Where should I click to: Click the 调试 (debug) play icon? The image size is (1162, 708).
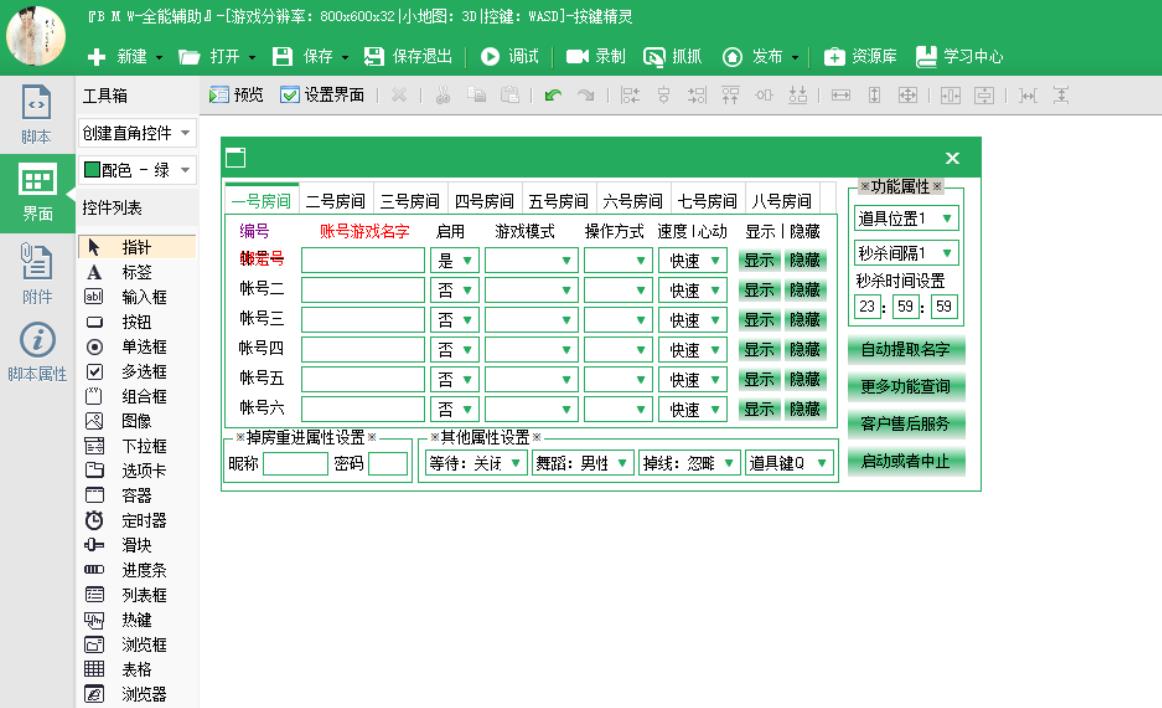(490, 57)
